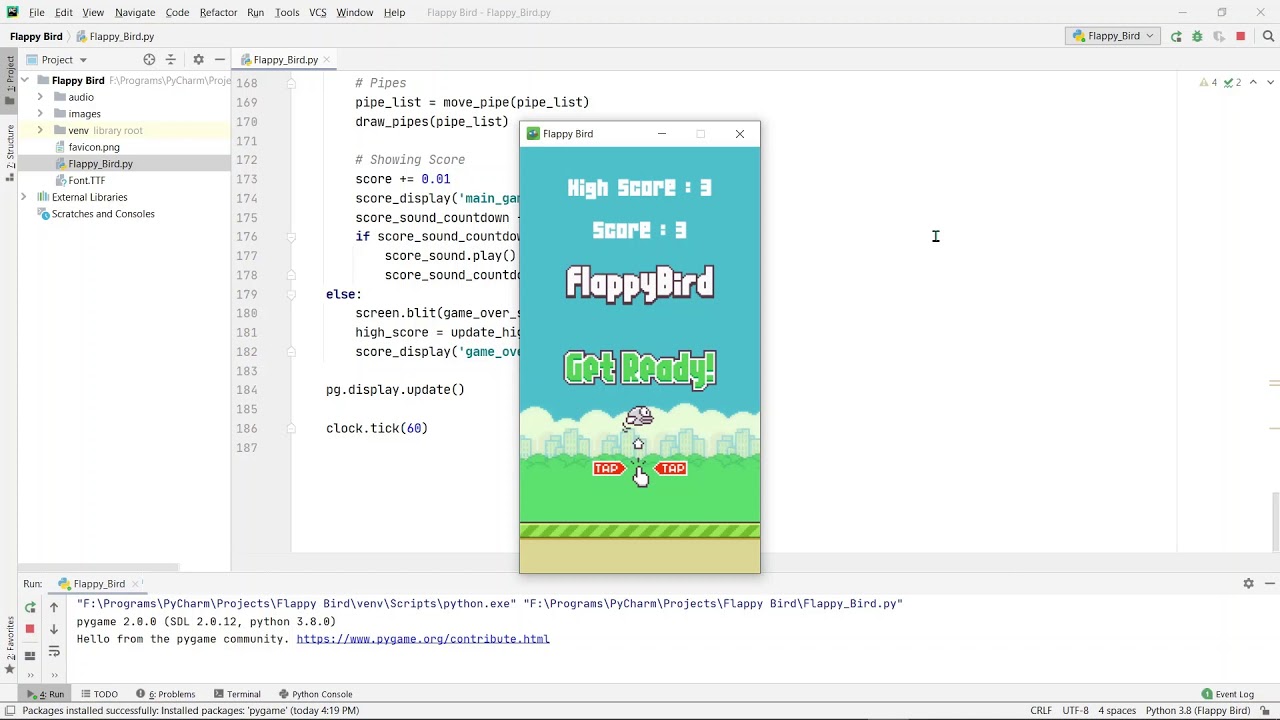Select Flappy_Bird.py in project tree
1280x720 pixels.
[x=100, y=164]
